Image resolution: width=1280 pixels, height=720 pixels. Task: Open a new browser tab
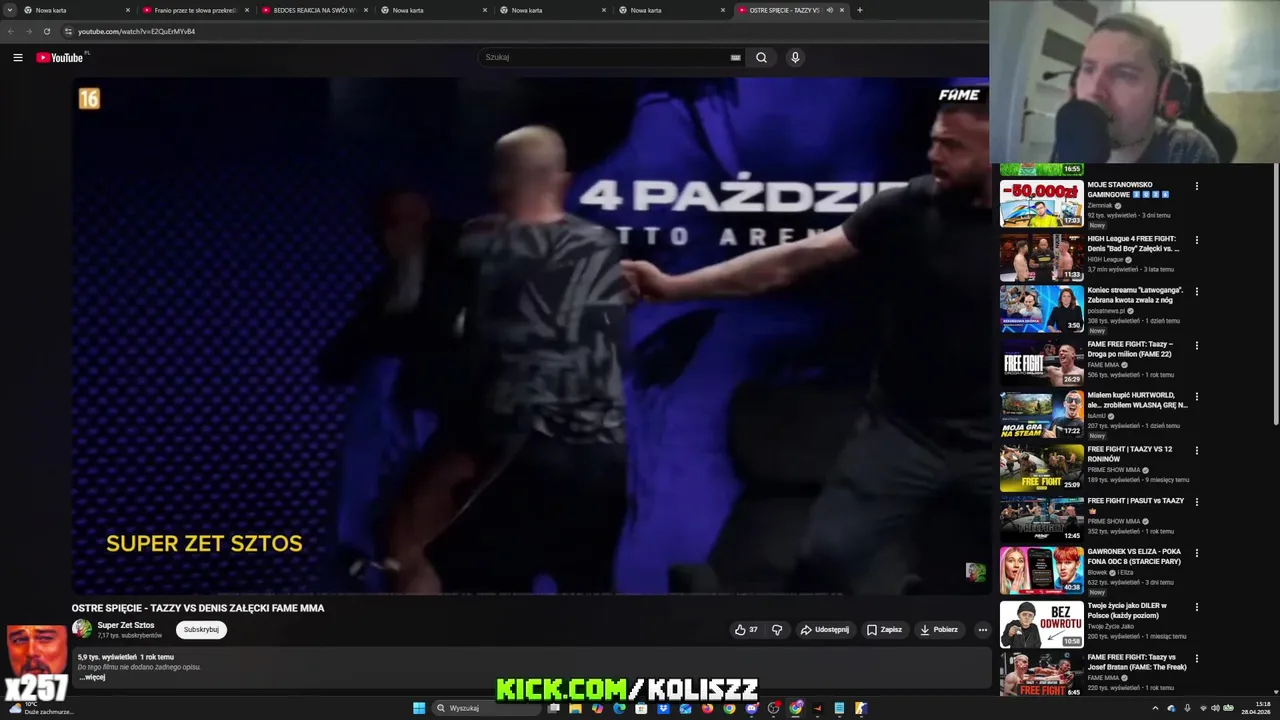860,10
